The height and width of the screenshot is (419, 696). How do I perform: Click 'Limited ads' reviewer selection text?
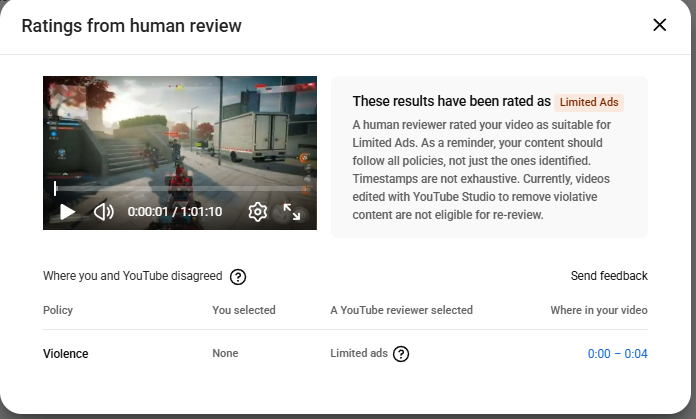359,353
